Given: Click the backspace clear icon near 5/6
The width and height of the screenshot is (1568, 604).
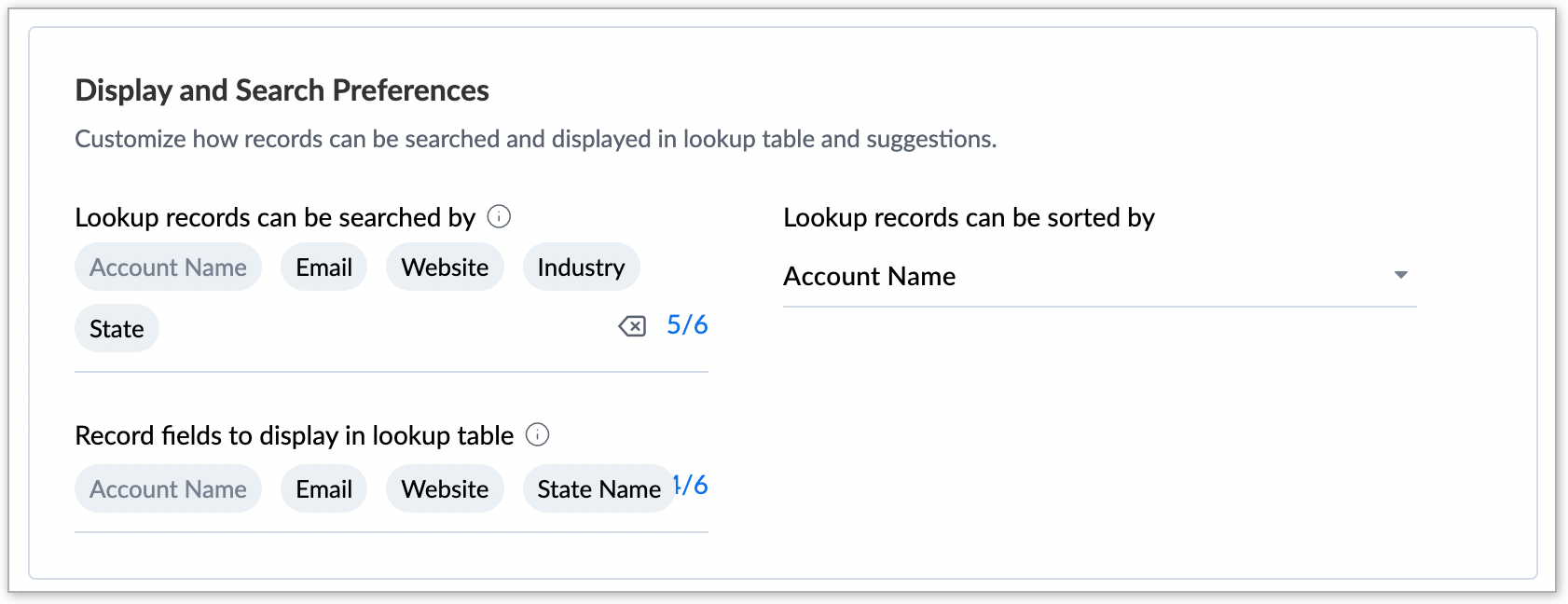Looking at the screenshot, I should [x=632, y=325].
